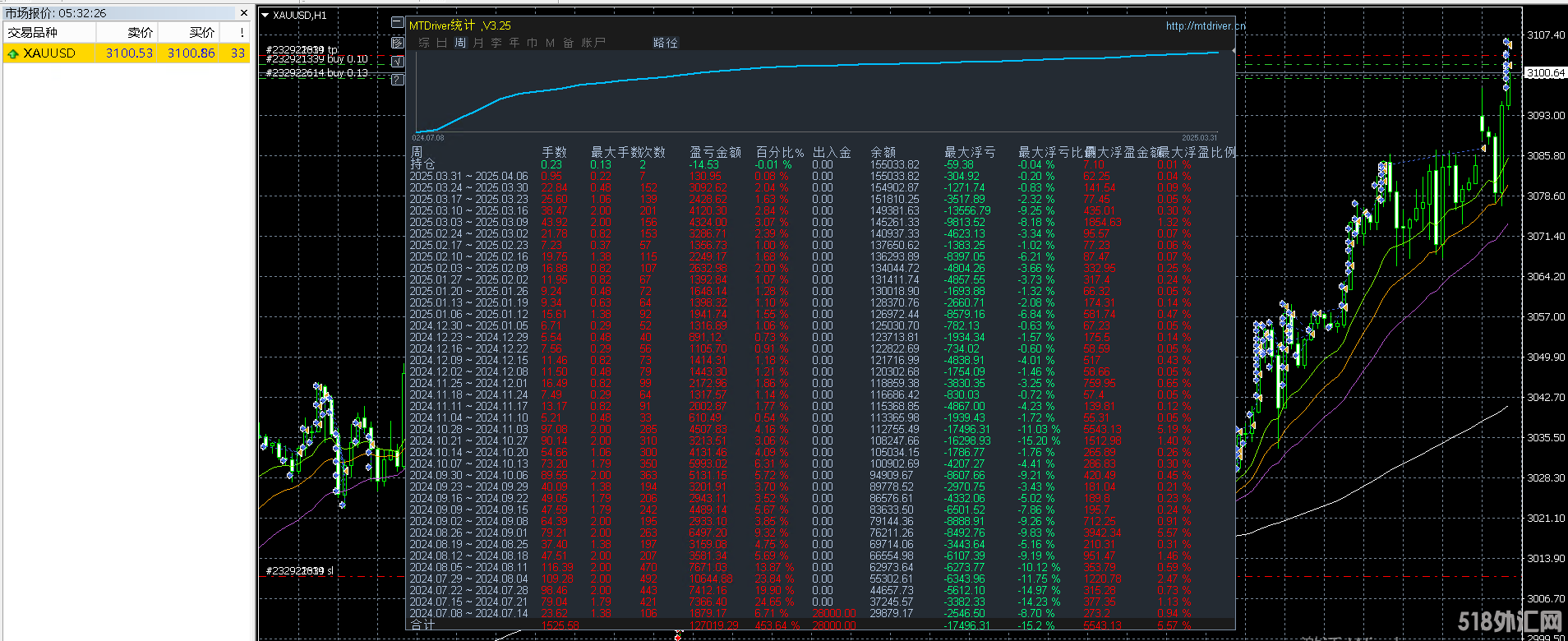Sort by the 卖价 column header

140,32
